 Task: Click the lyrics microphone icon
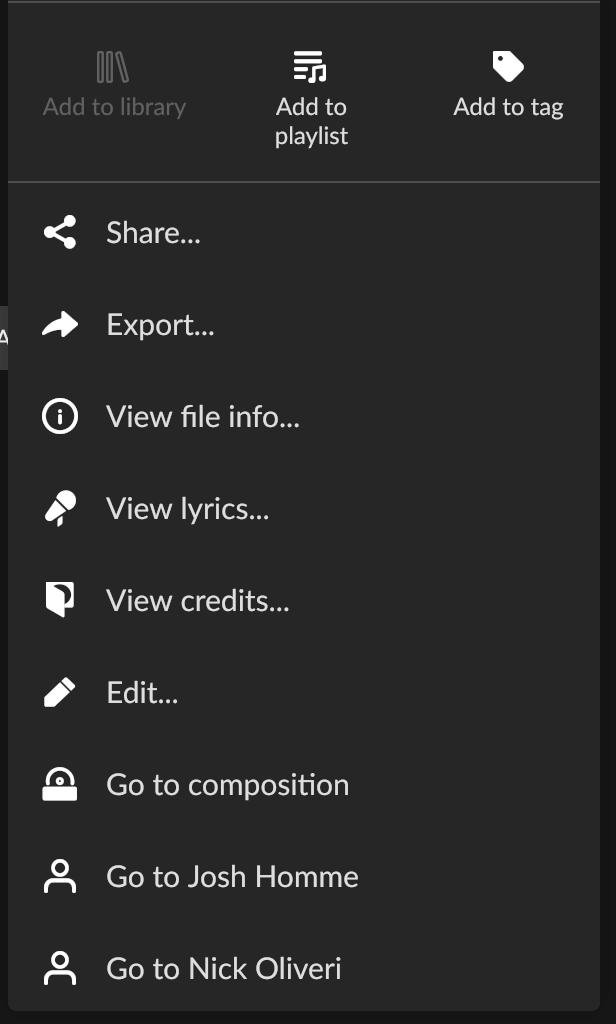(x=60, y=509)
